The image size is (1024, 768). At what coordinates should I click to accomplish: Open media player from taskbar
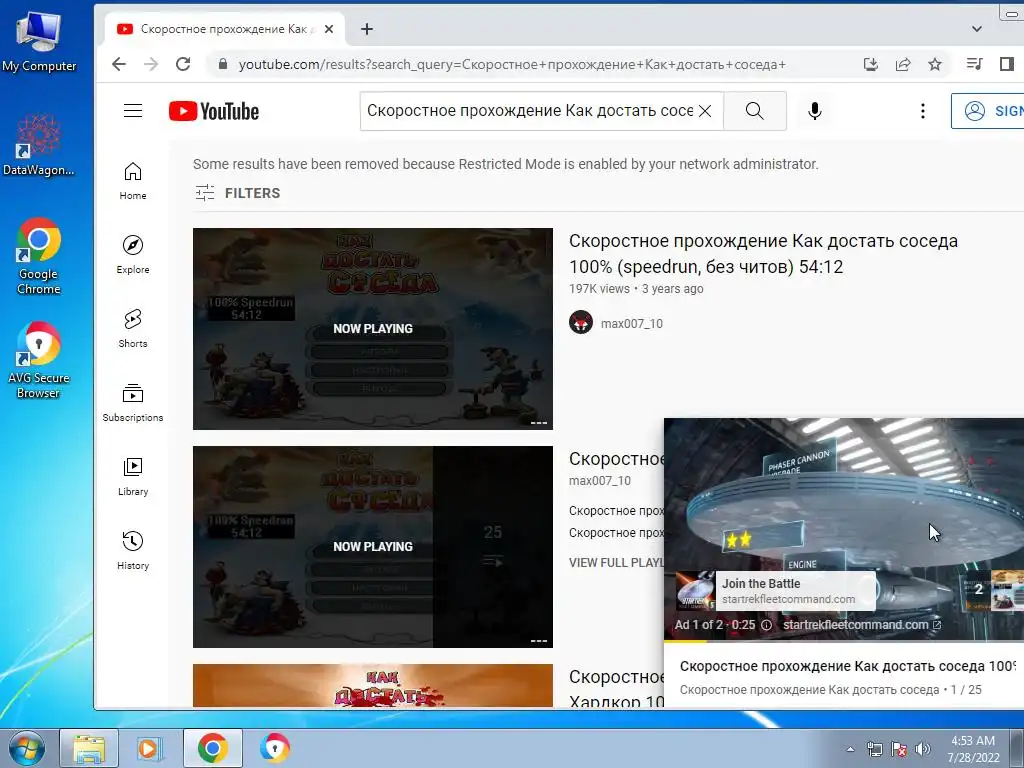[149, 748]
